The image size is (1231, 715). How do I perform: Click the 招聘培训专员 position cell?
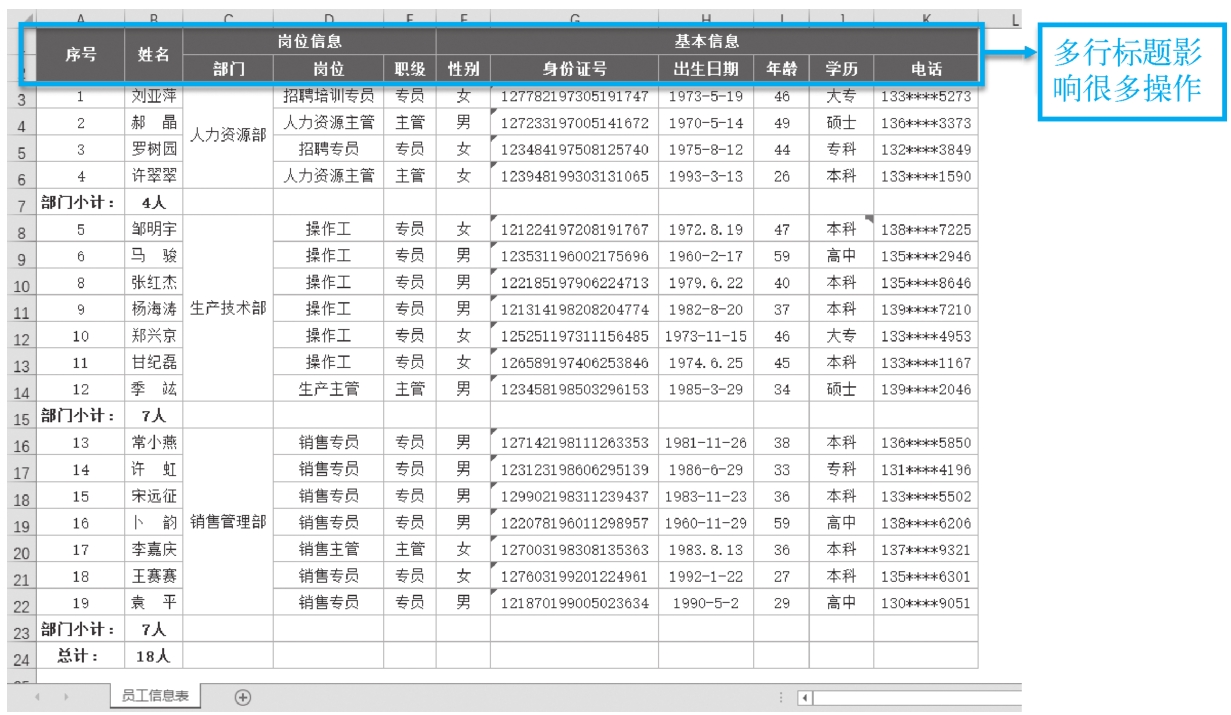tap(328, 96)
